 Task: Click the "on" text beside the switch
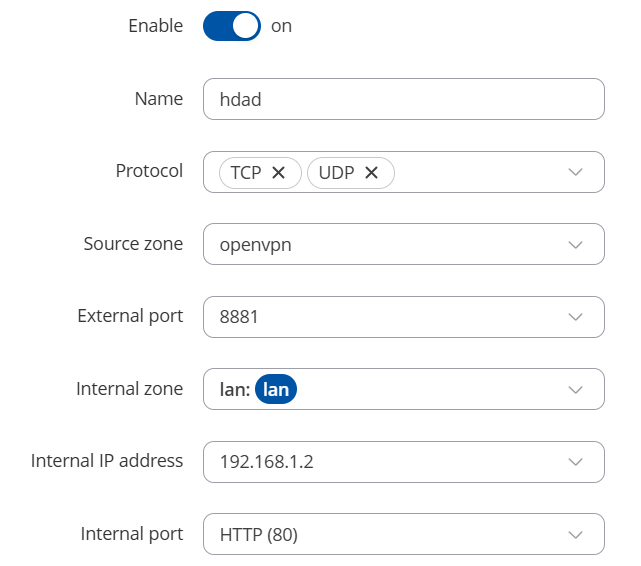281,26
